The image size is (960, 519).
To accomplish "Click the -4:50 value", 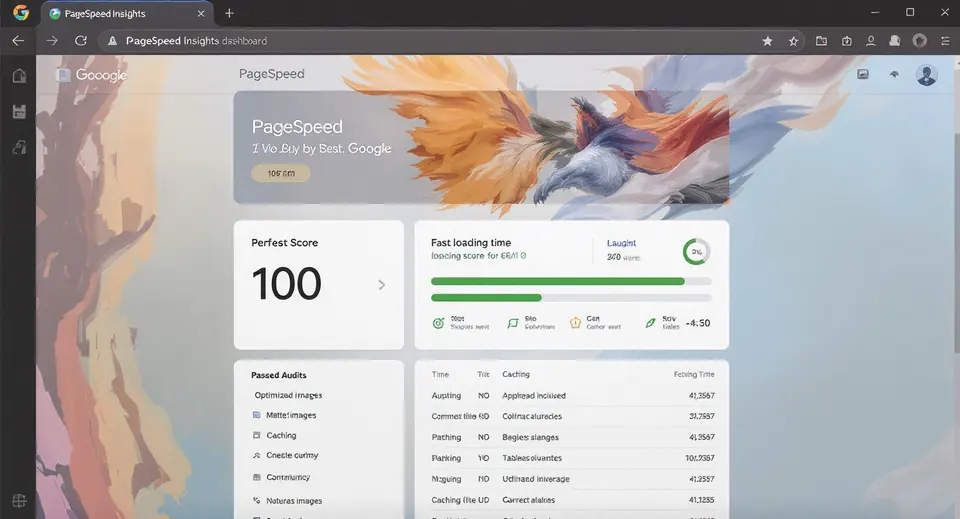I will point(698,323).
